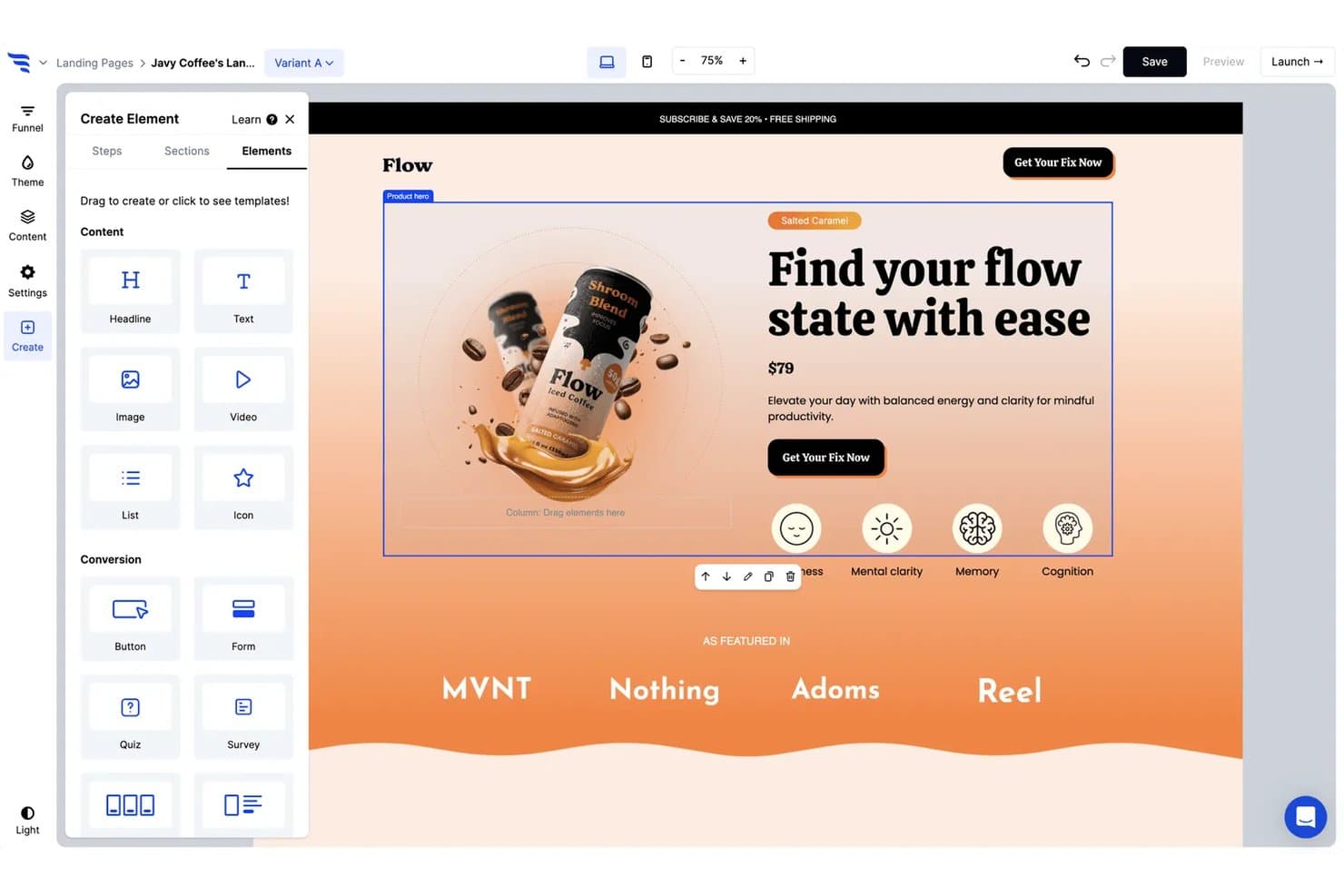Add an Icon element
1344x896 pixels.
(243, 487)
